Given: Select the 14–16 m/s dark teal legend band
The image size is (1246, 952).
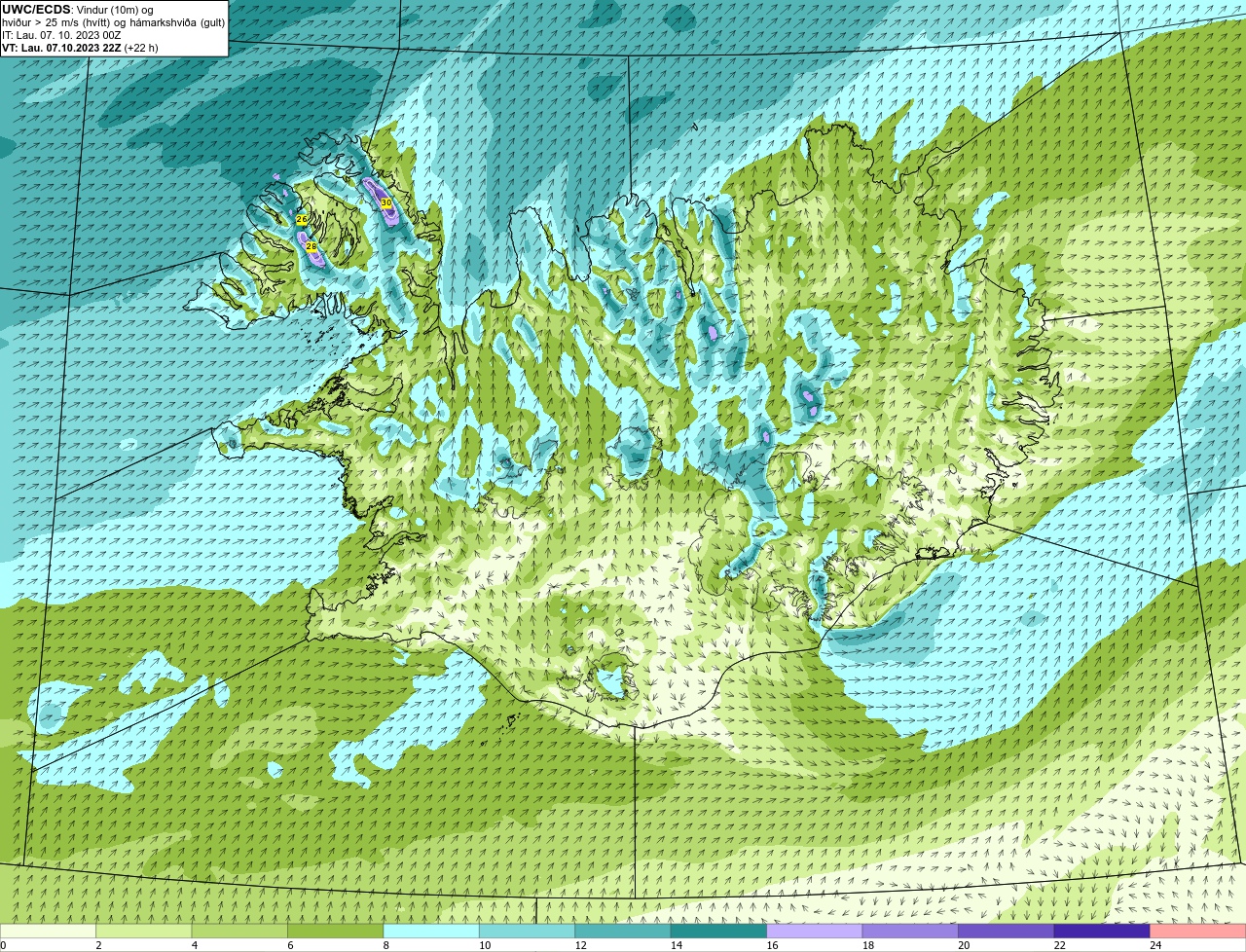Looking at the screenshot, I should pyautogui.click(x=719, y=932).
